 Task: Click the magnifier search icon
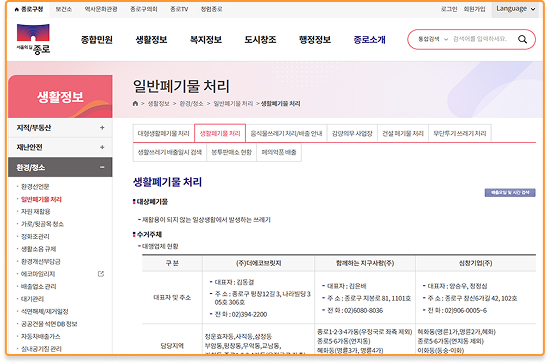(522, 39)
